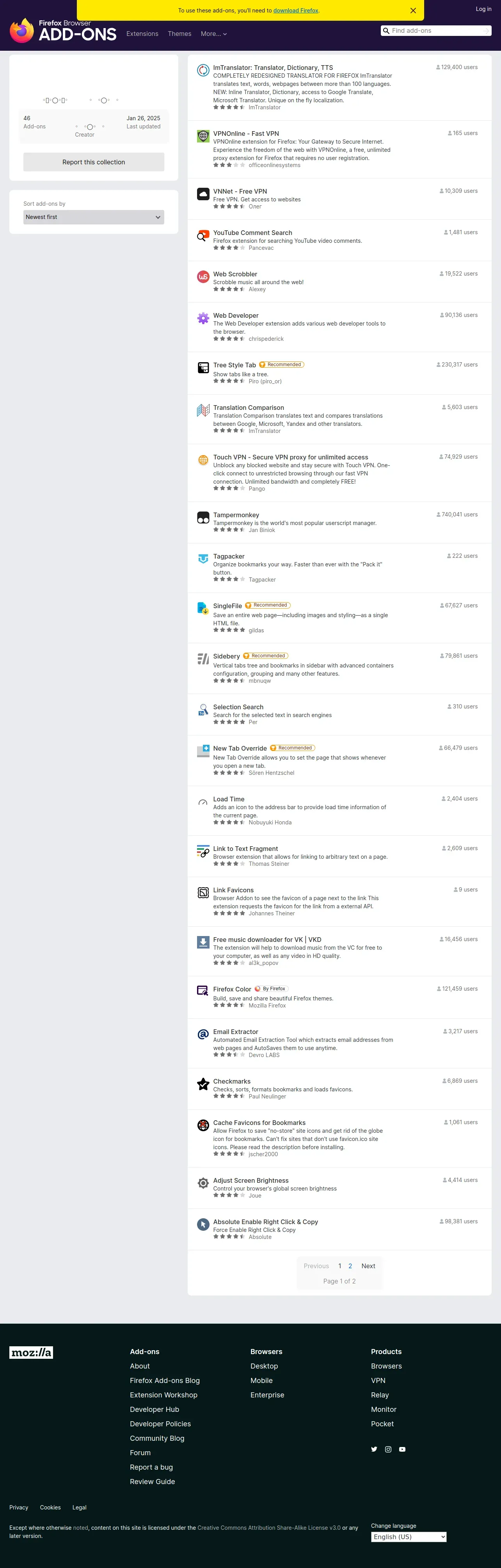Expand the More menu in header
The width and height of the screenshot is (501, 1568).
coord(214,34)
